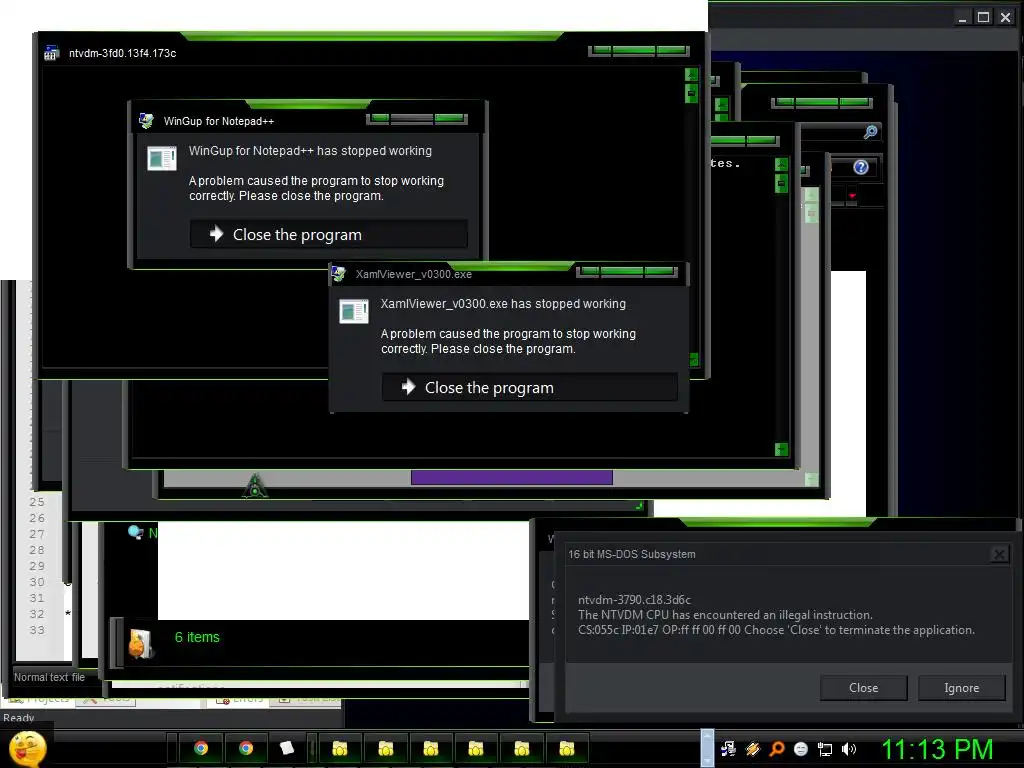Click the volume speaker tray icon
This screenshot has width=1024, height=768.
[x=848, y=749]
